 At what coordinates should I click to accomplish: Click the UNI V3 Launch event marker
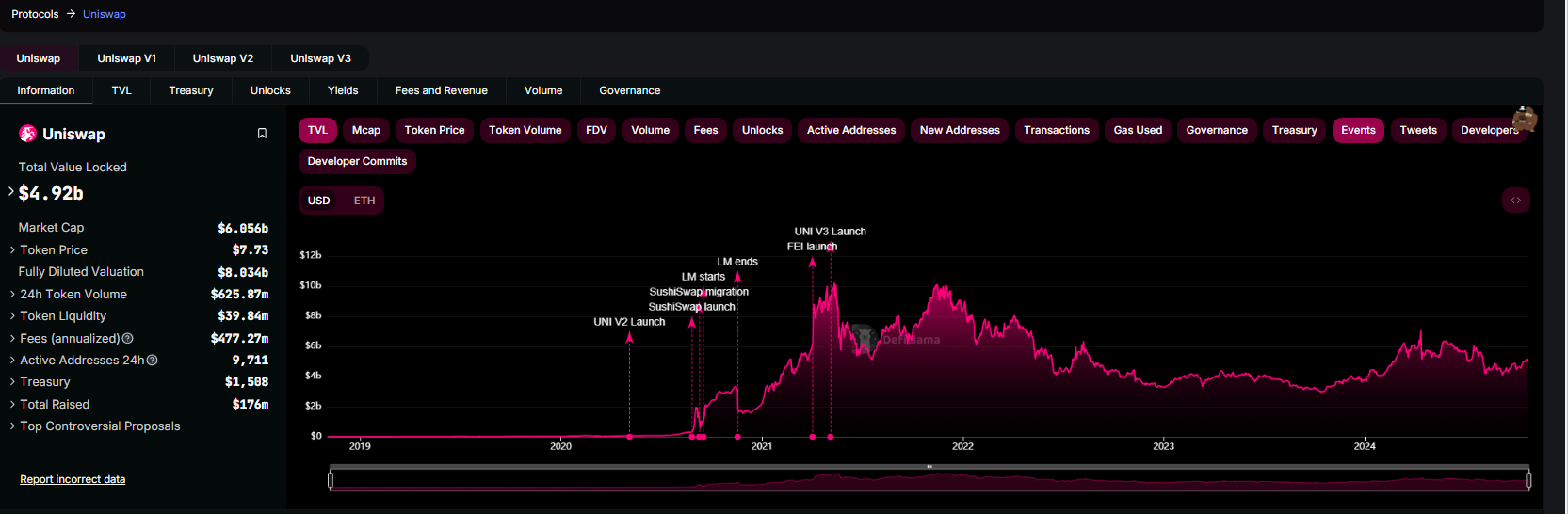click(830, 249)
